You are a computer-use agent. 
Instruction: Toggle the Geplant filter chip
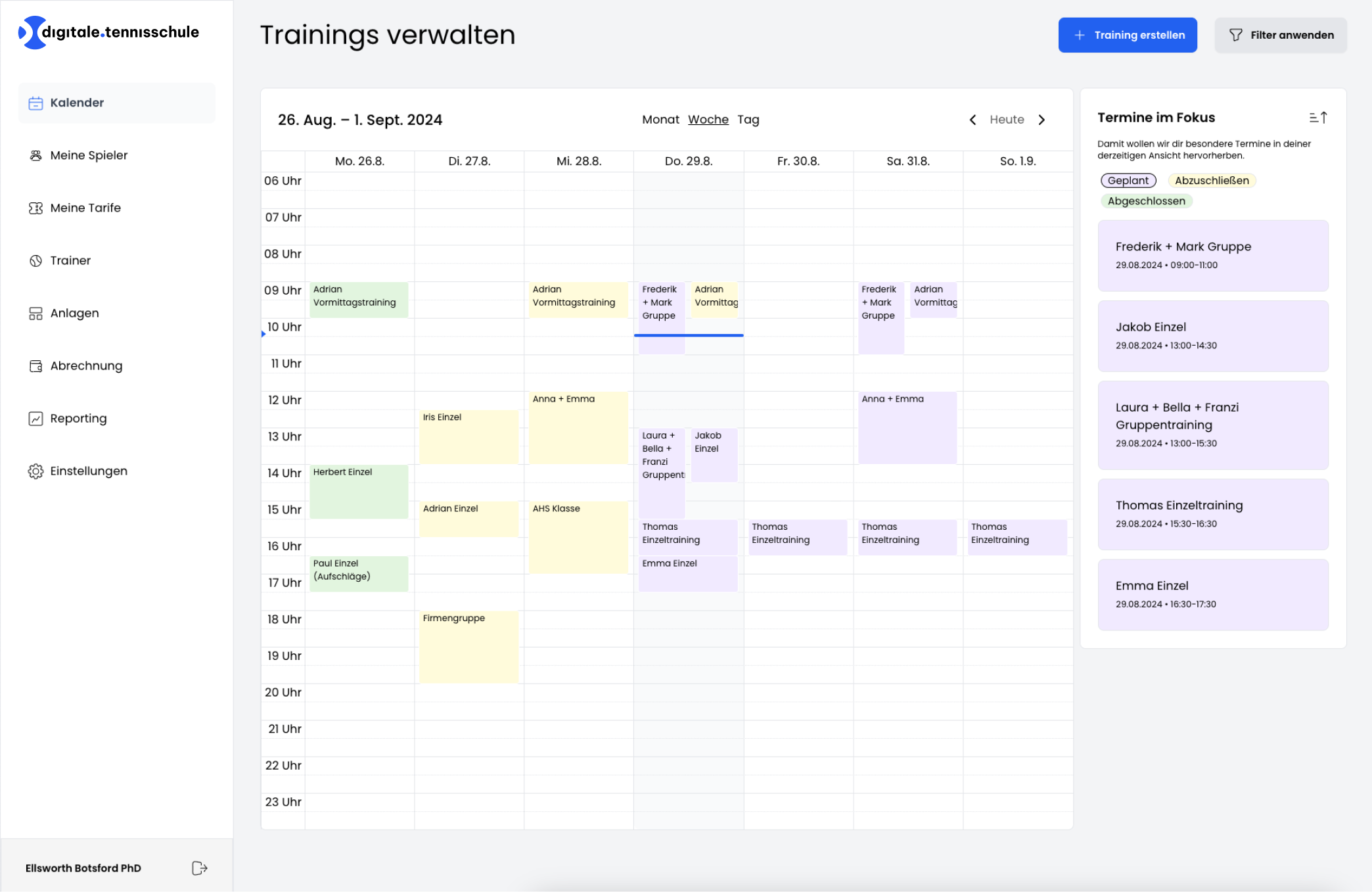(x=1128, y=180)
